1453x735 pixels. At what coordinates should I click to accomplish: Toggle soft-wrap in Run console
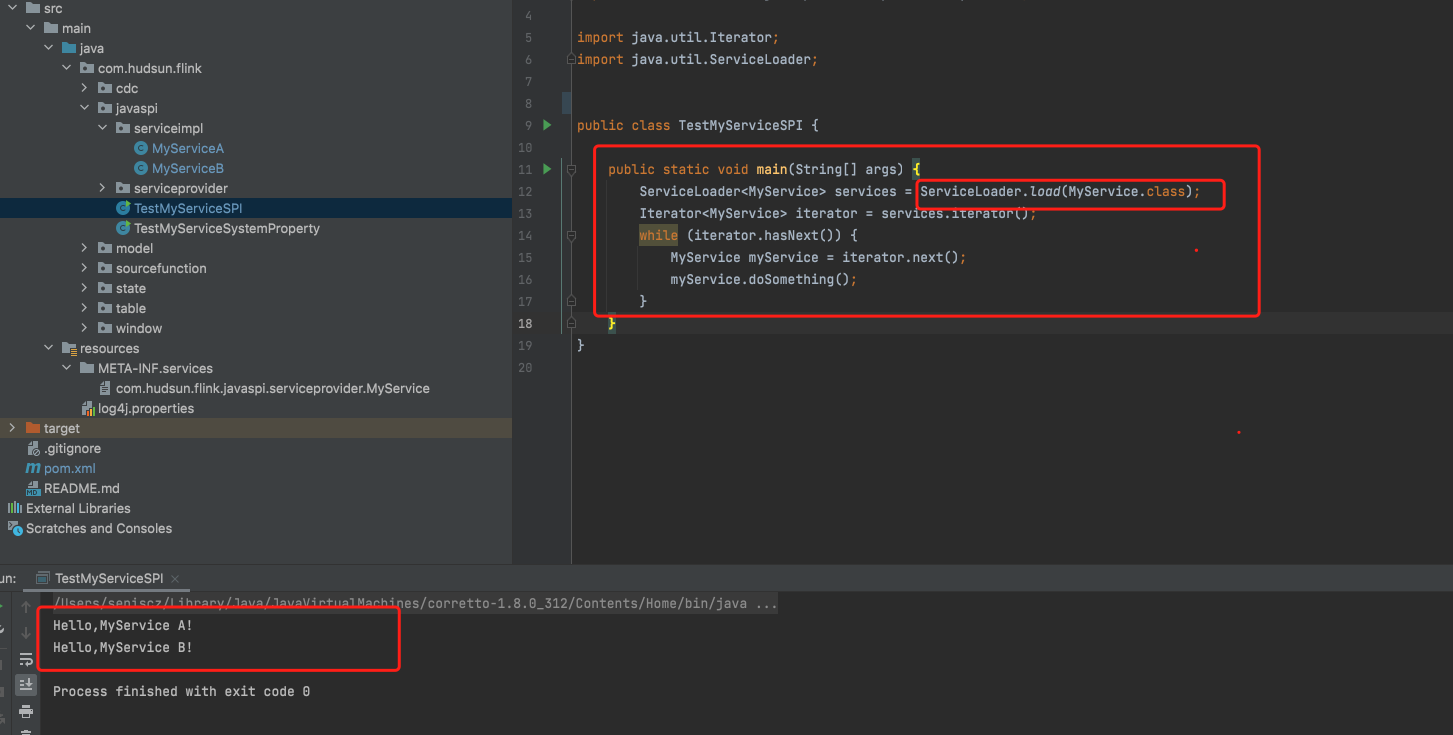pos(26,659)
